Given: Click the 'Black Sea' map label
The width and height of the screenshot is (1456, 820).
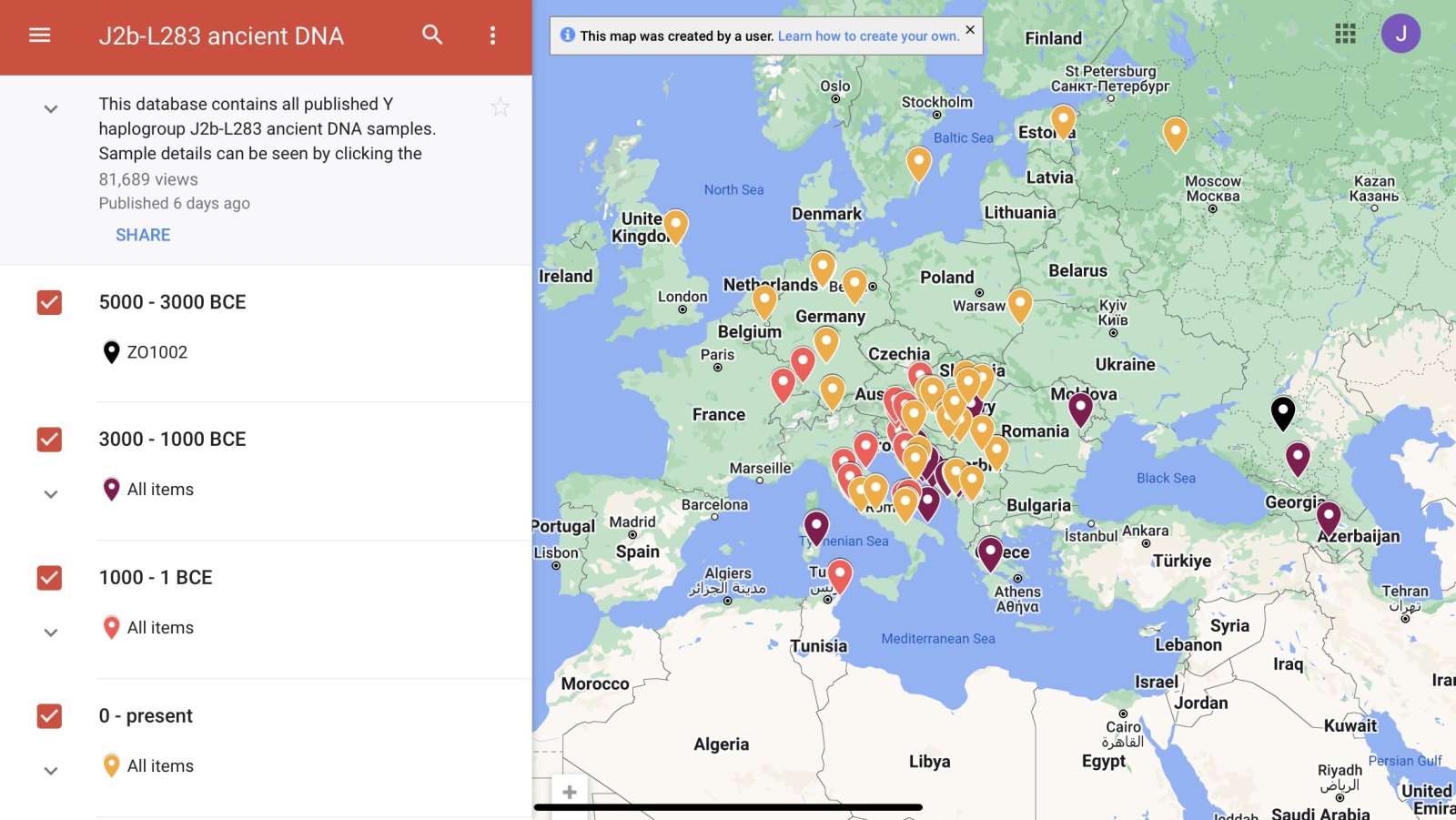Looking at the screenshot, I should 1166,478.
